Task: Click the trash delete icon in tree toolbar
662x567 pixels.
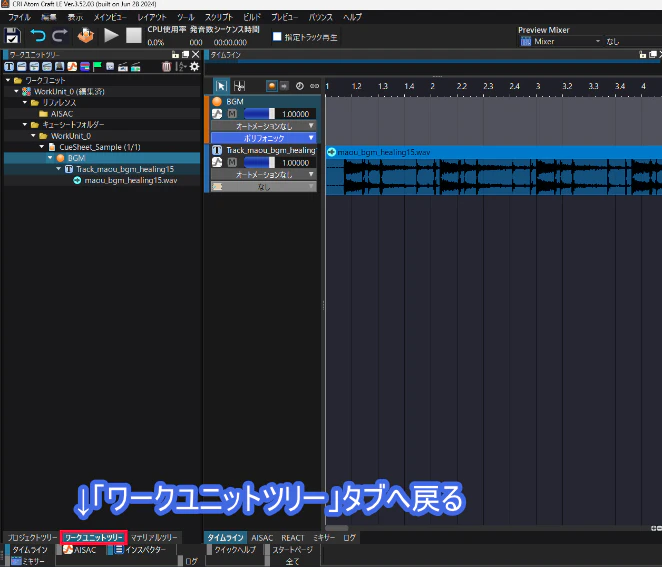Action: [167, 66]
